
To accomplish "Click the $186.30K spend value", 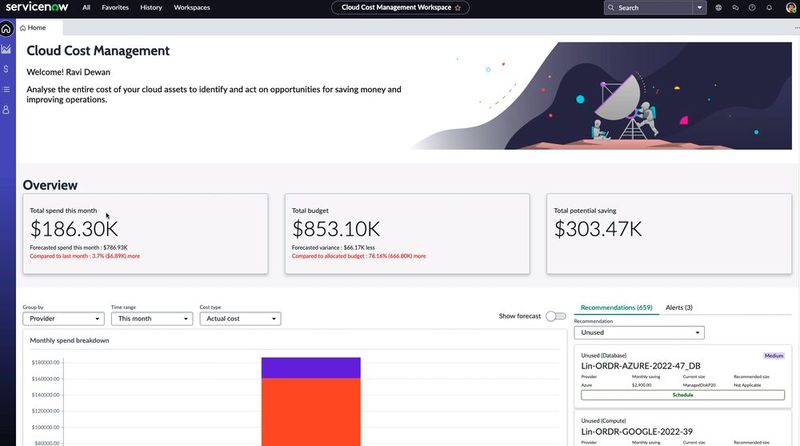I will (x=74, y=229).
